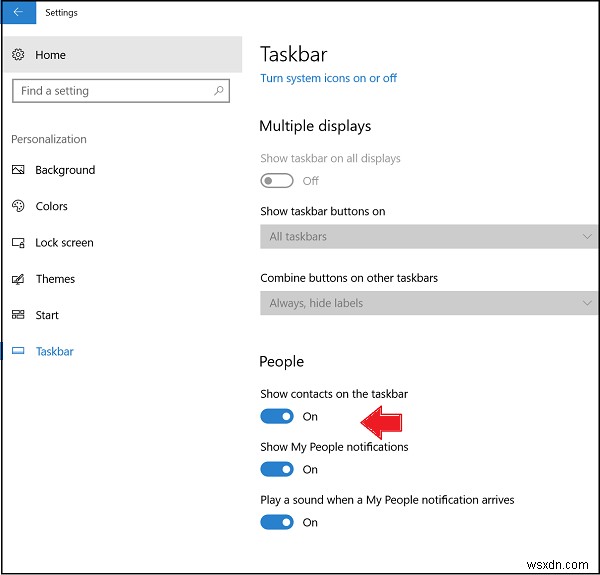Click the Home gear icon
600x575 pixels.
[18, 55]
